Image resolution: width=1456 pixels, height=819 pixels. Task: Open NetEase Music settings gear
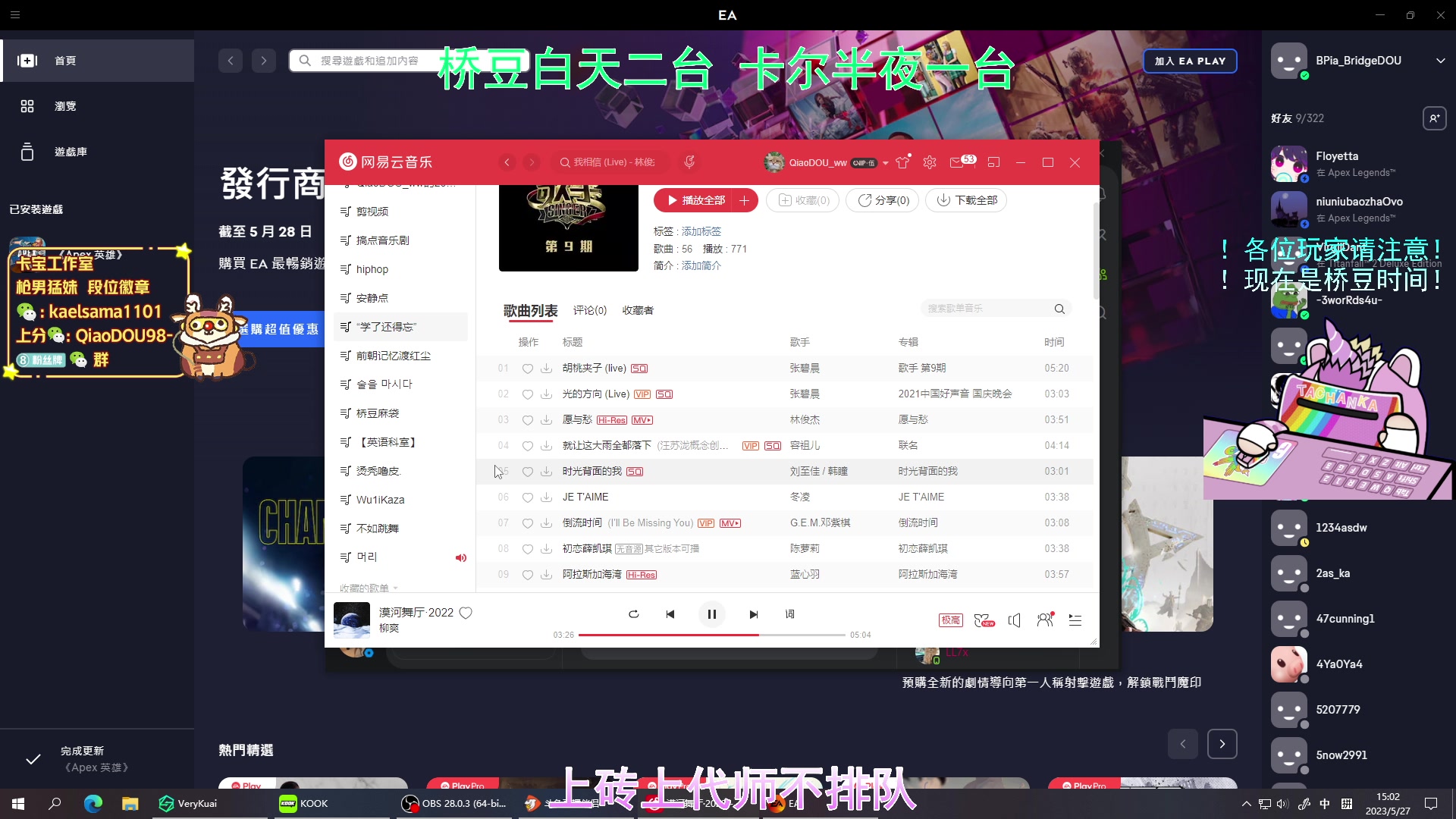point(930,162)
